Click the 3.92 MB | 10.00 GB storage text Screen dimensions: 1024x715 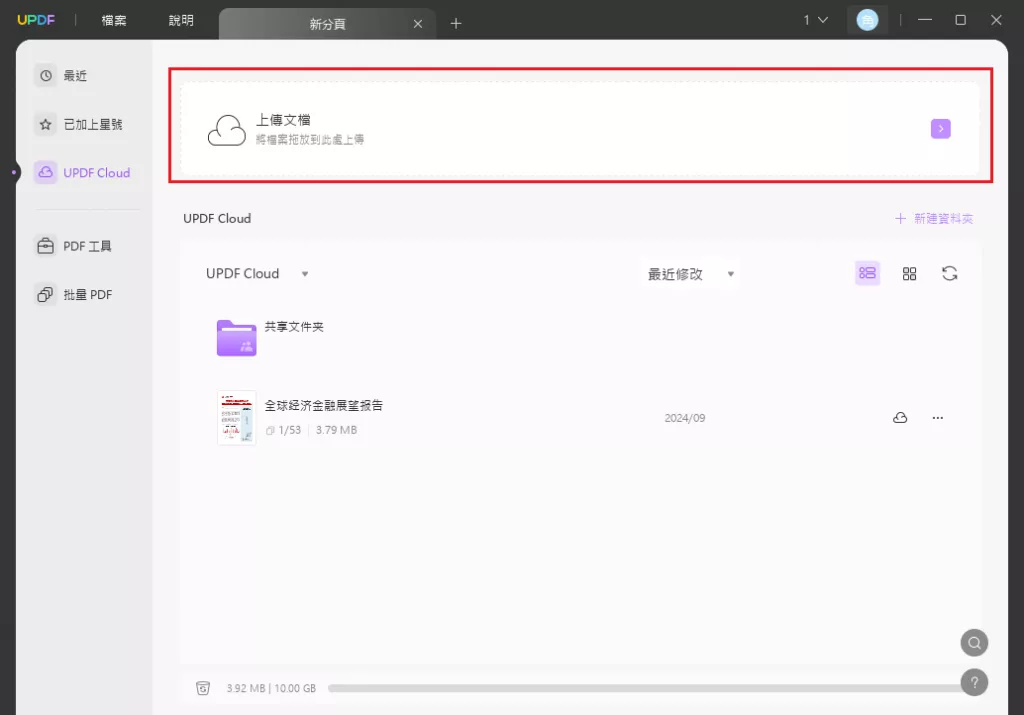coord(271,688)
